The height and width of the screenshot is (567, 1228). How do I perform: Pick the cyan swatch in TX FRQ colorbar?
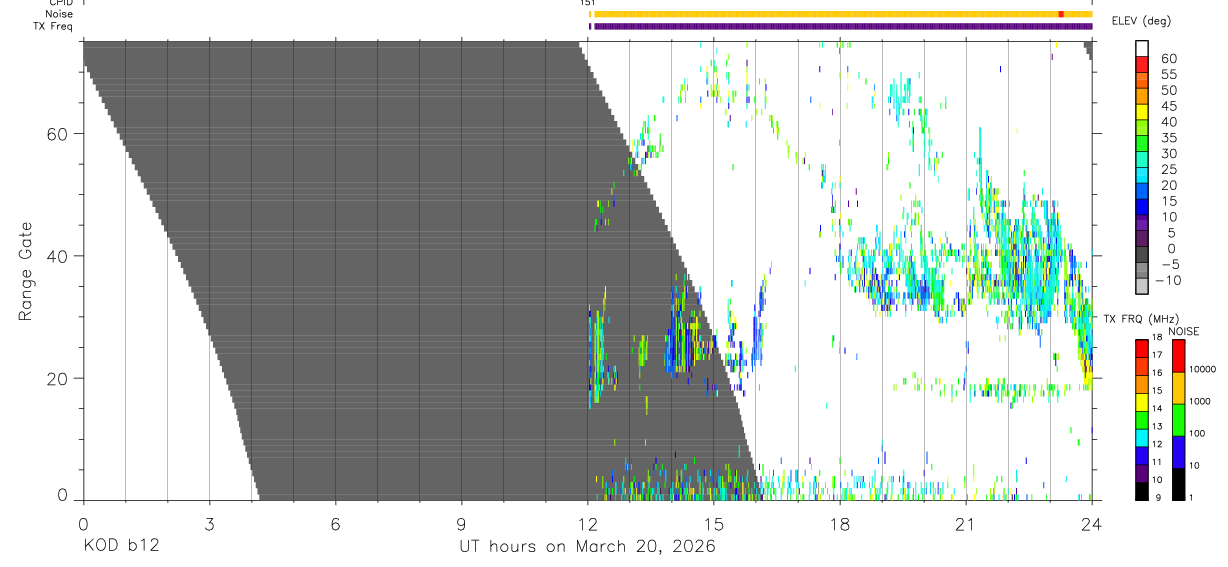[1142, 438]
